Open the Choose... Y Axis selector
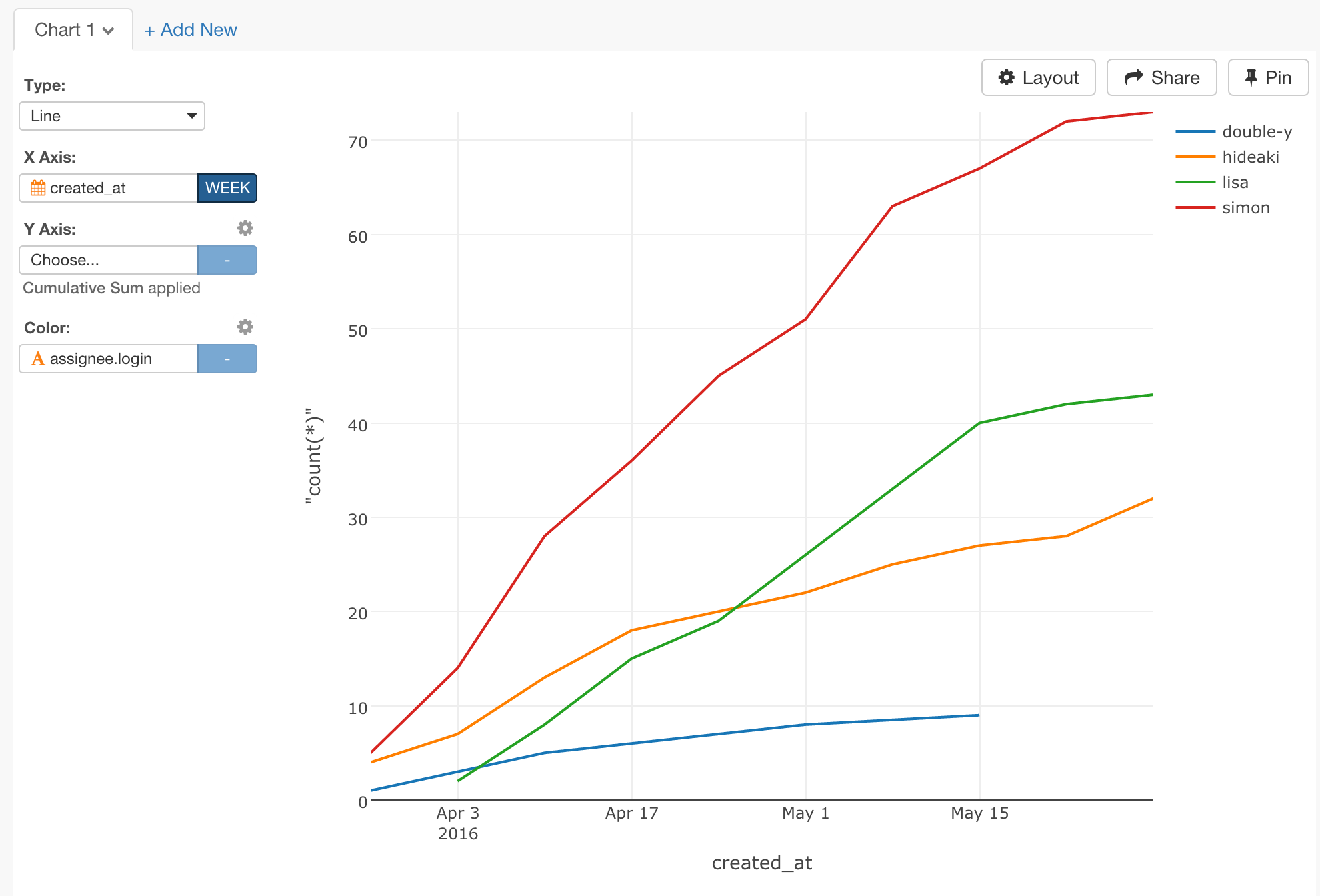This screenshot has height=896, width=1320. [x=108, y=260]
